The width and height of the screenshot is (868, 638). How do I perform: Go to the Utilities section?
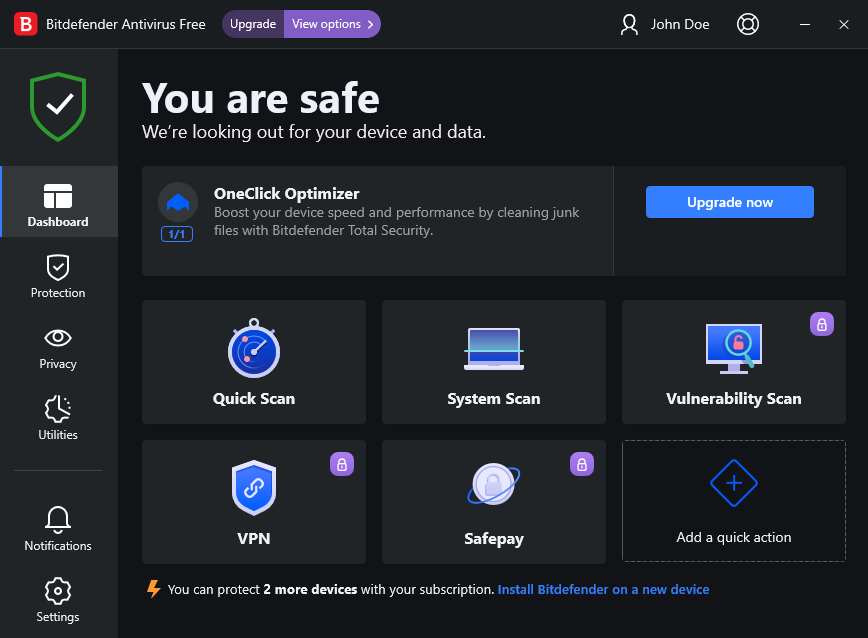[58, 418]
